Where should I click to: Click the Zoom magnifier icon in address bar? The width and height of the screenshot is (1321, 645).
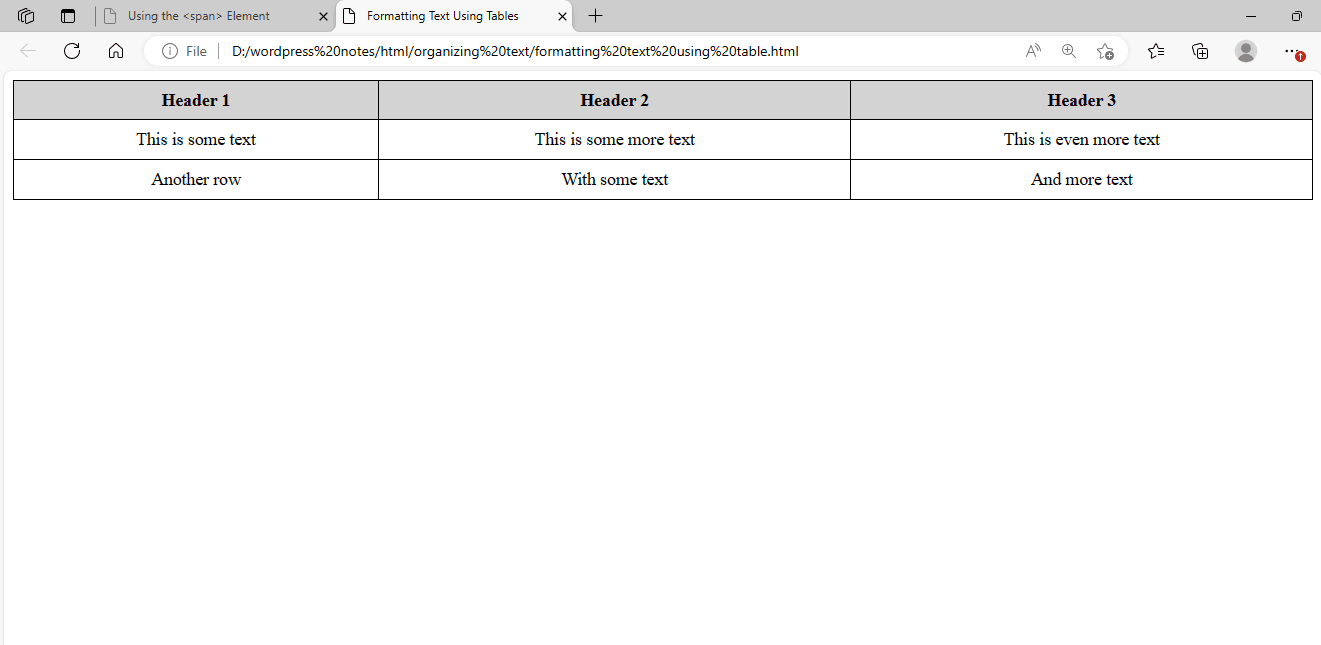1069,51
